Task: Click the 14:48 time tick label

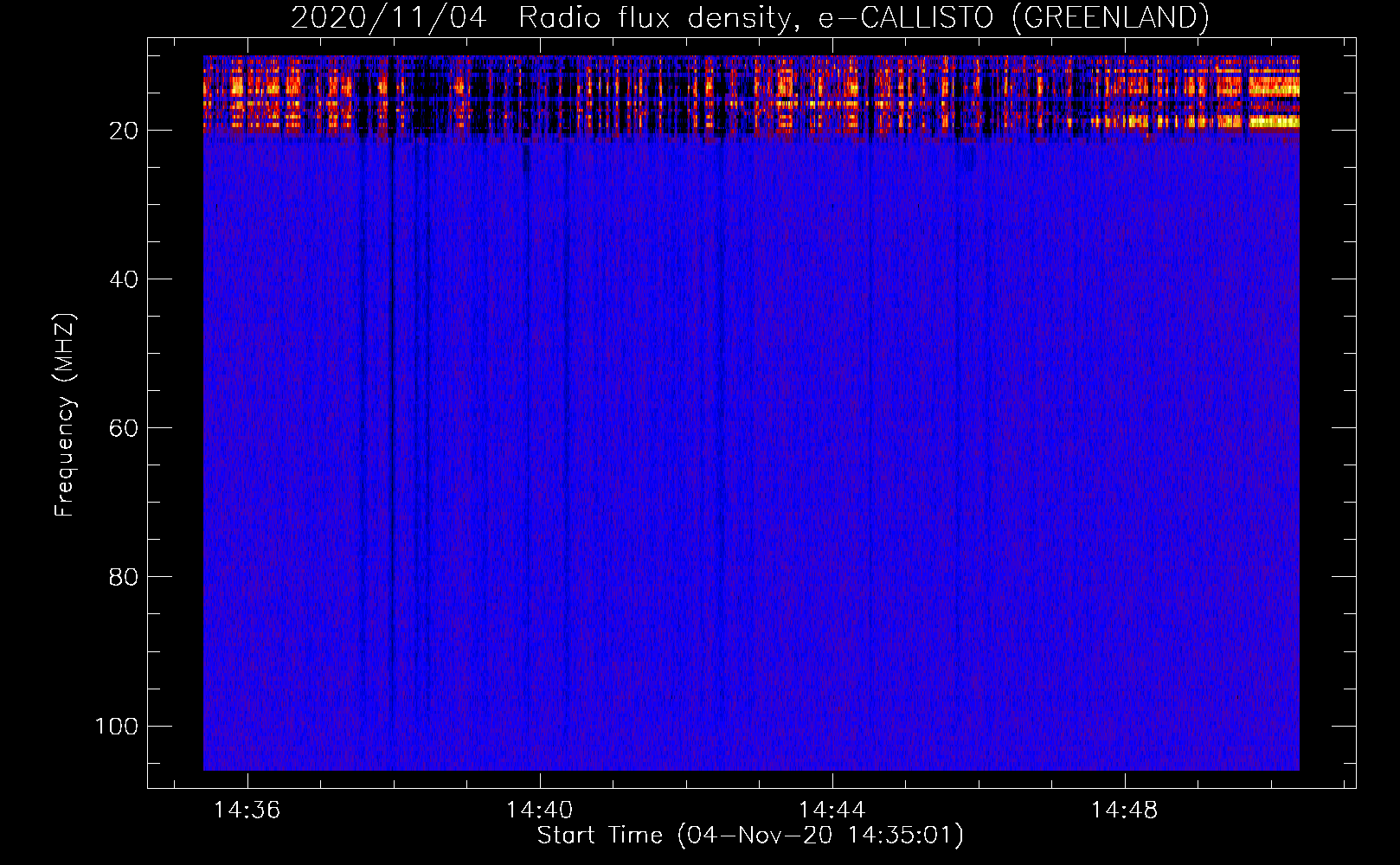Action: 1125,811
